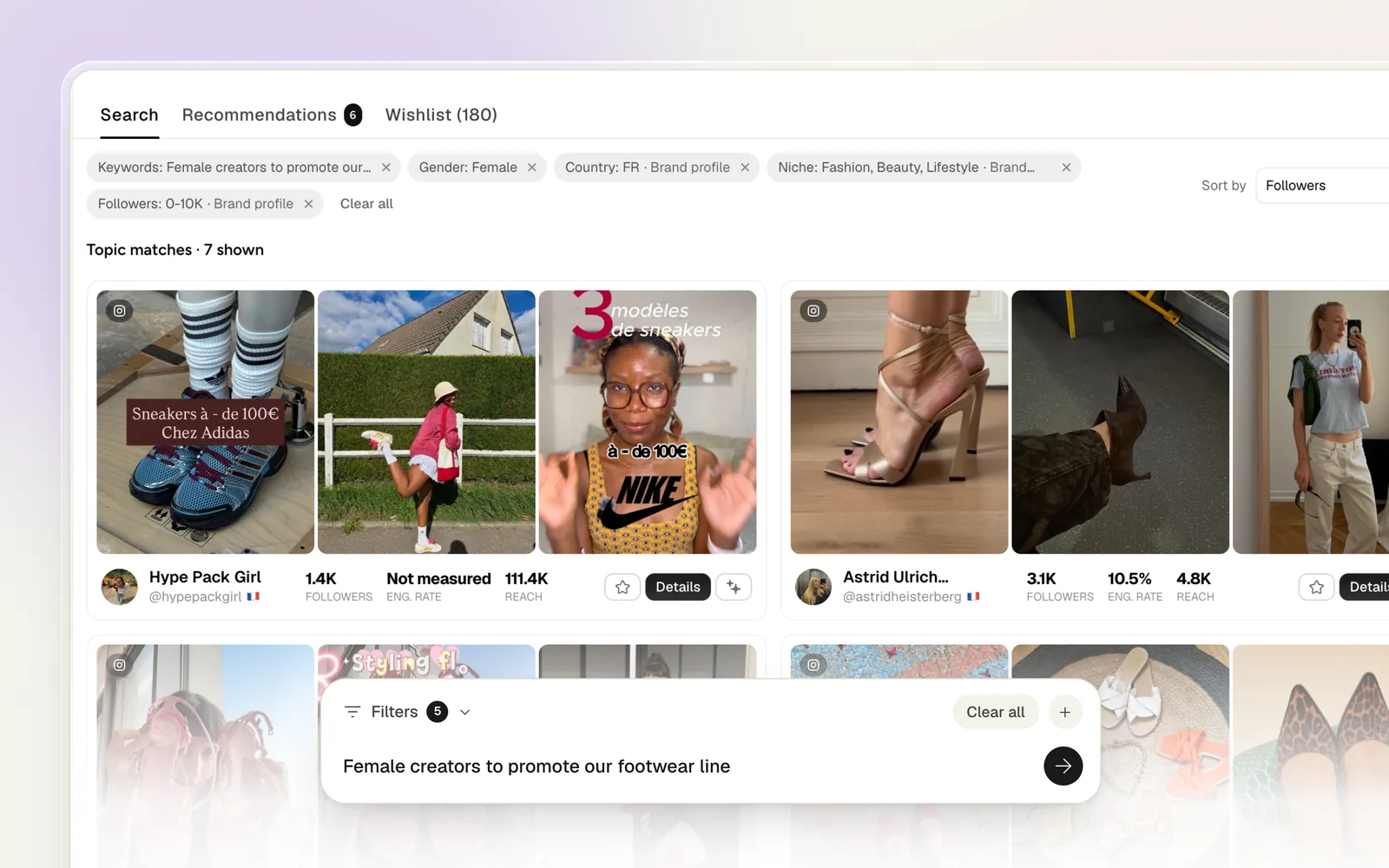This screenshot has height=868, width=1389.
Task: Click the plus button in search bar
Action: 1065,712
